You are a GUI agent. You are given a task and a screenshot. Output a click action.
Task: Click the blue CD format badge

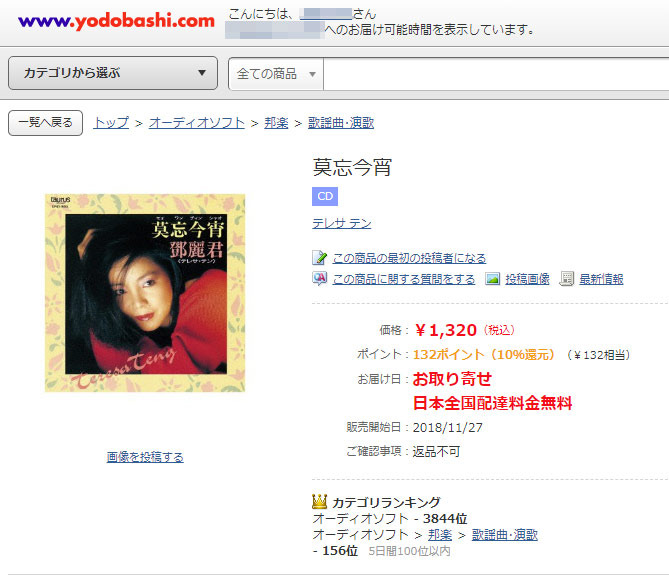pos(325,196)
